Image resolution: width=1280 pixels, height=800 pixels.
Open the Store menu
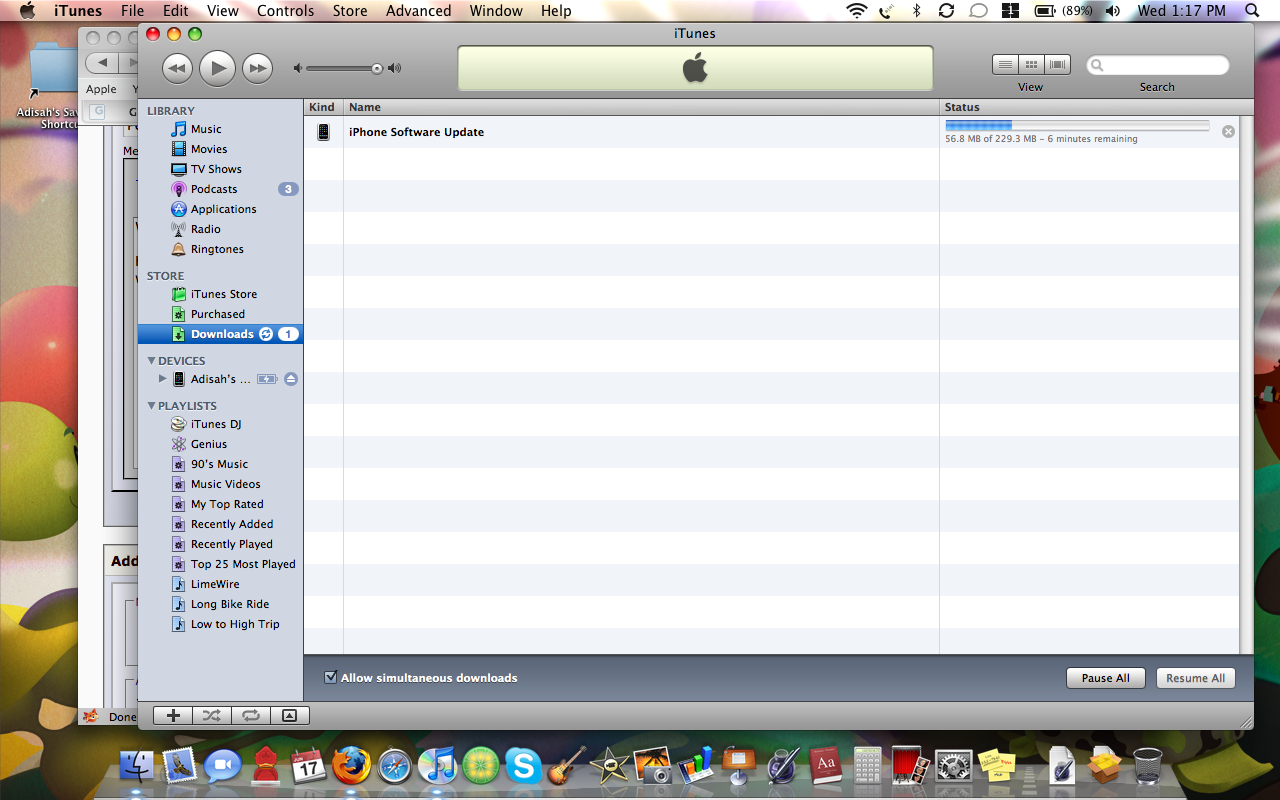point(350,11)
